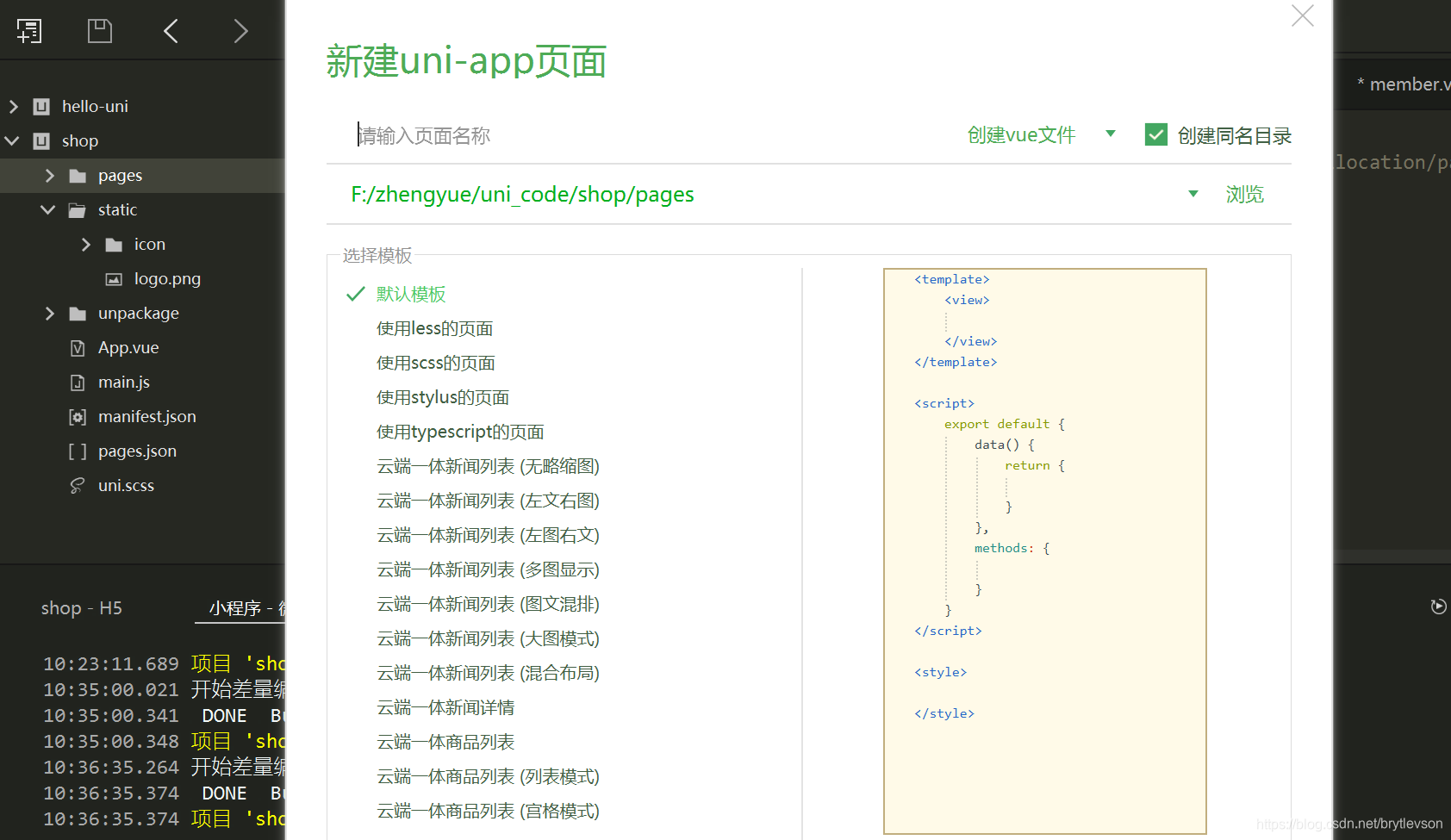Click the static folder icon

(x=78, y=210)
